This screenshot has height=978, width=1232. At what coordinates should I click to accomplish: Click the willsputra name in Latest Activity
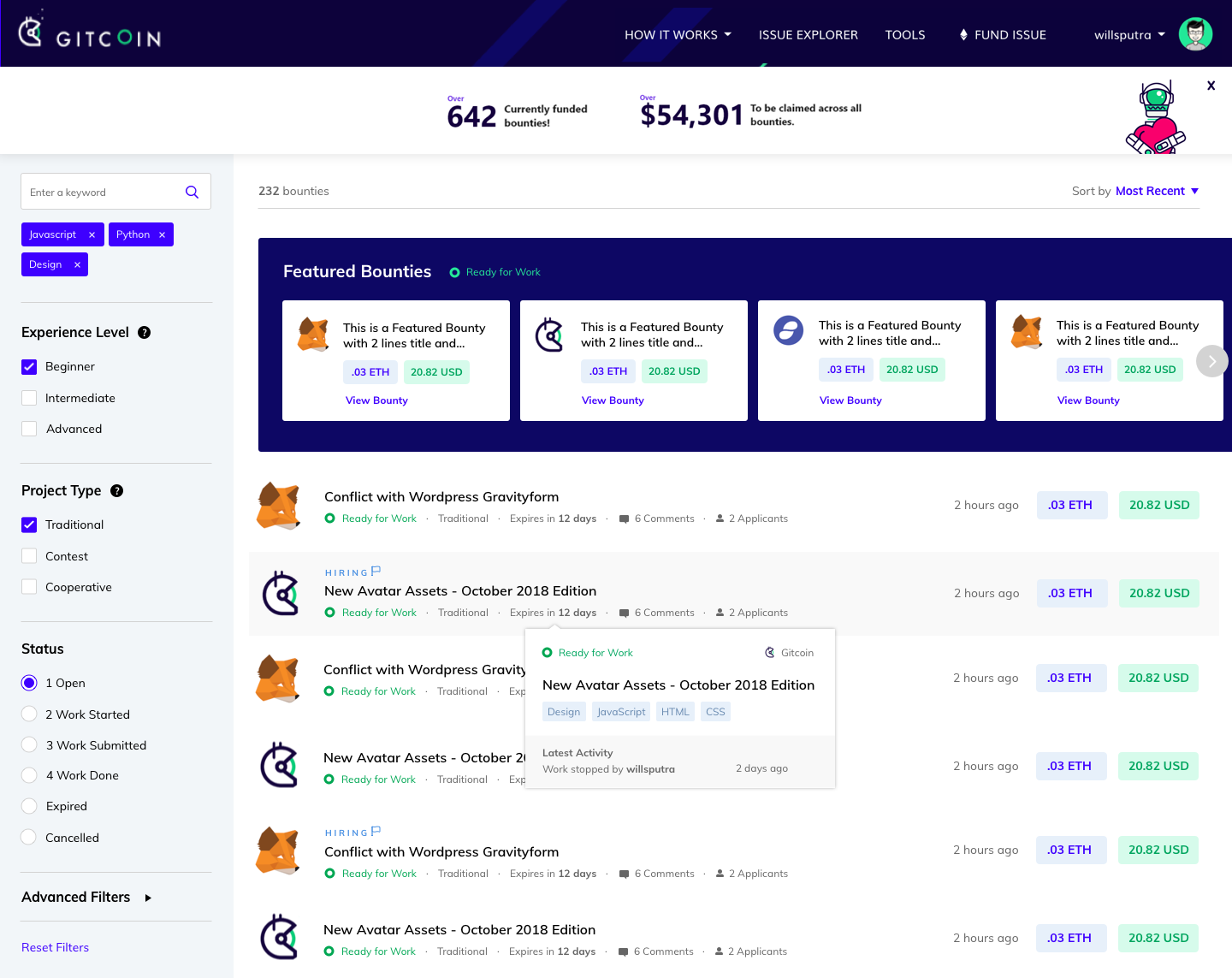[650, 769]
